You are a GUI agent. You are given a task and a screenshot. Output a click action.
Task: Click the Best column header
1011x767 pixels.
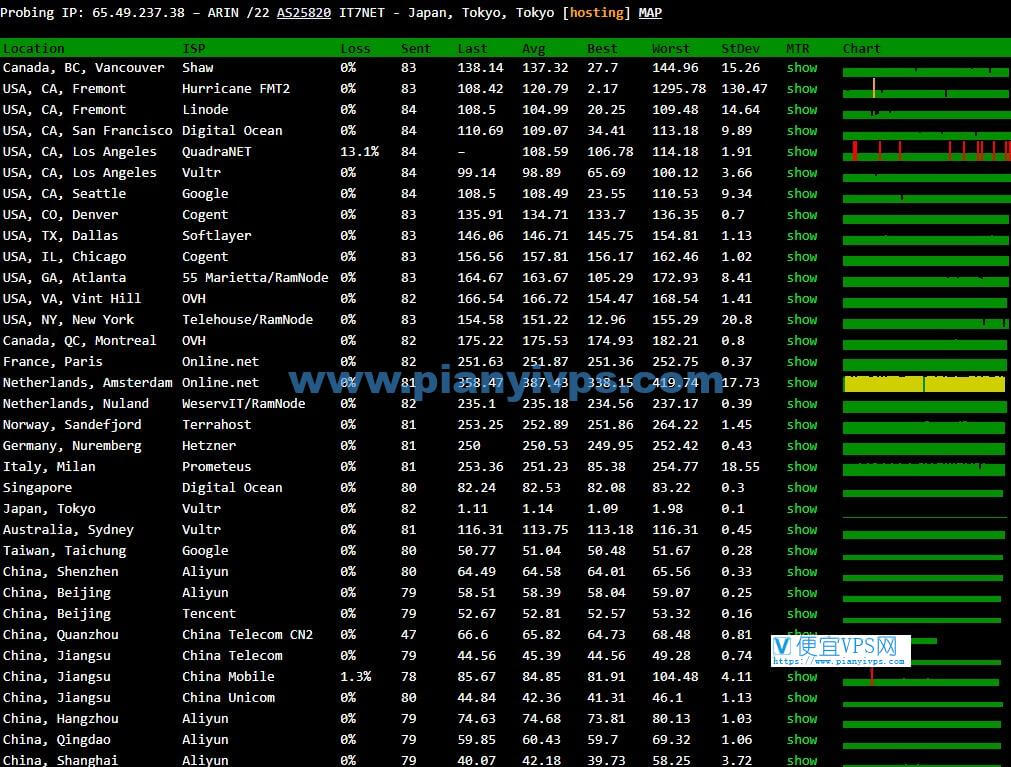coord(602,48)
